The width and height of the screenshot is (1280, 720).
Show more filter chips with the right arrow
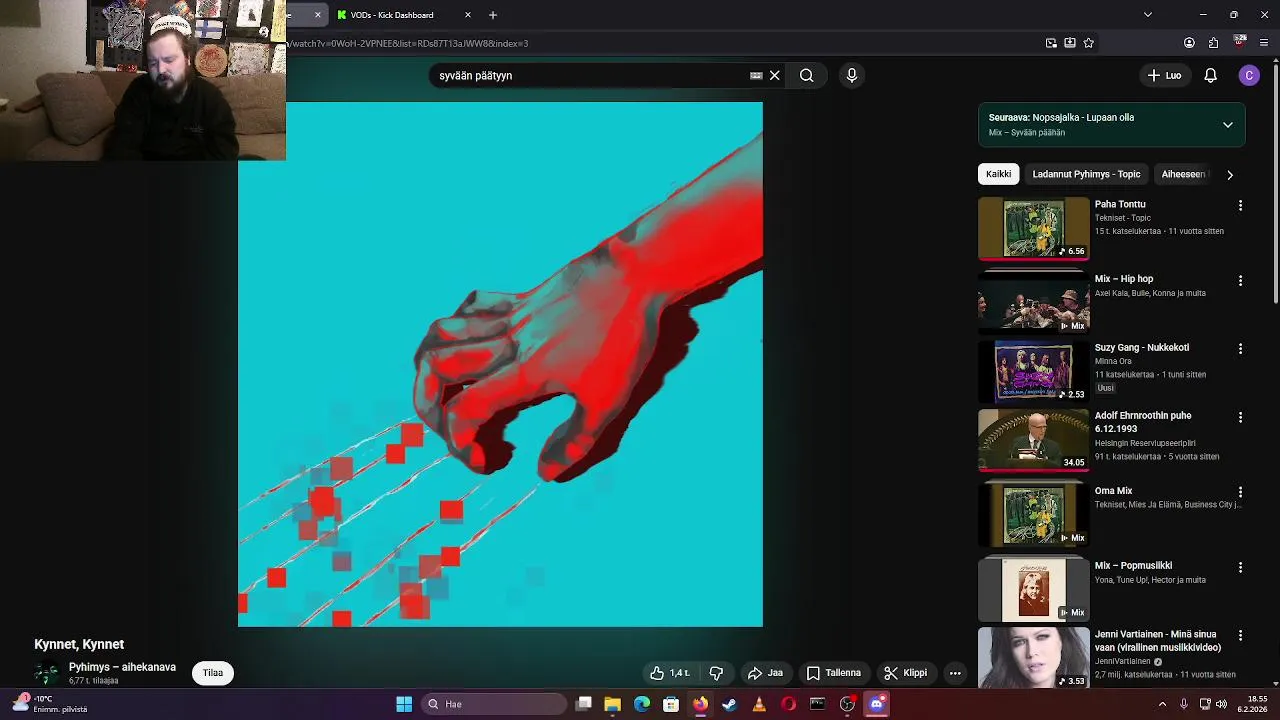click(1229, 174)
